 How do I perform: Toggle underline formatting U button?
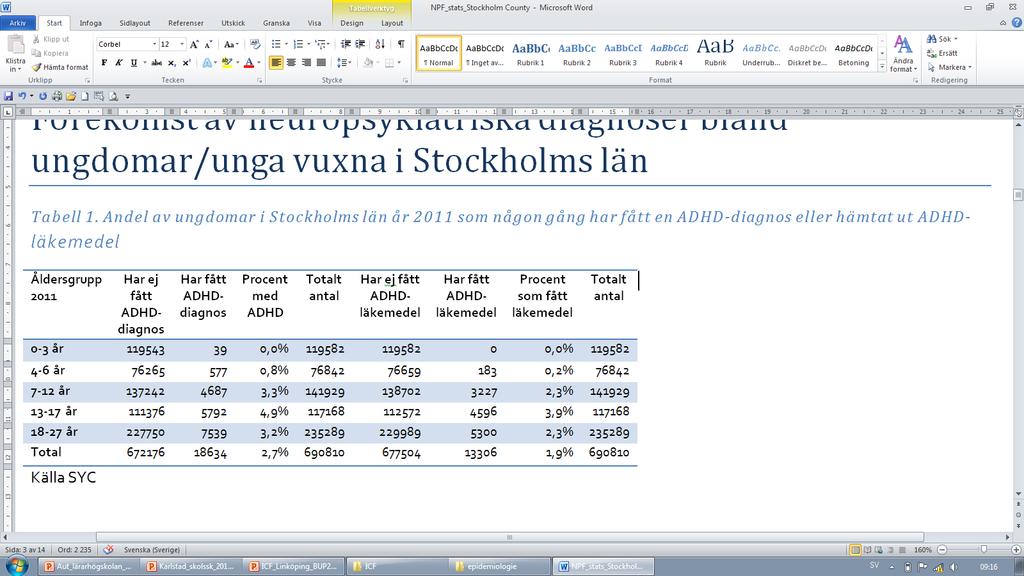coord(134,63)
